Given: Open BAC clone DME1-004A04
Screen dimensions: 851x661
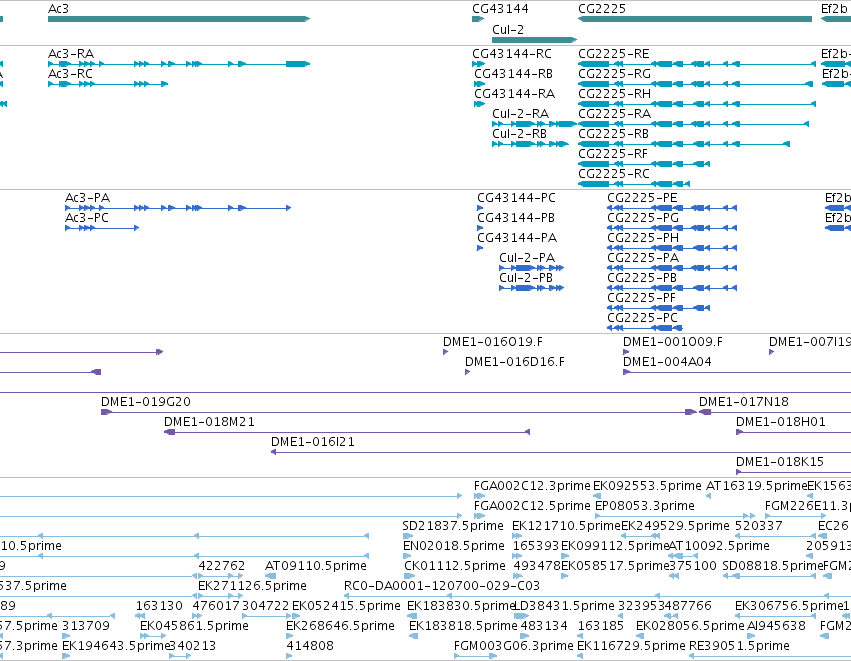Looking at the screenshot, I should pos(667,363).
